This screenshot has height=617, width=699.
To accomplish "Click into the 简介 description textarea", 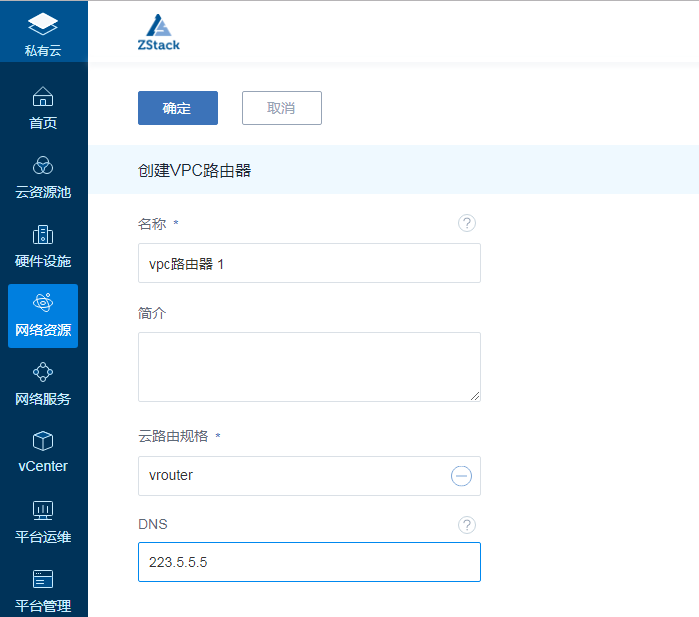I will (309, 367).
